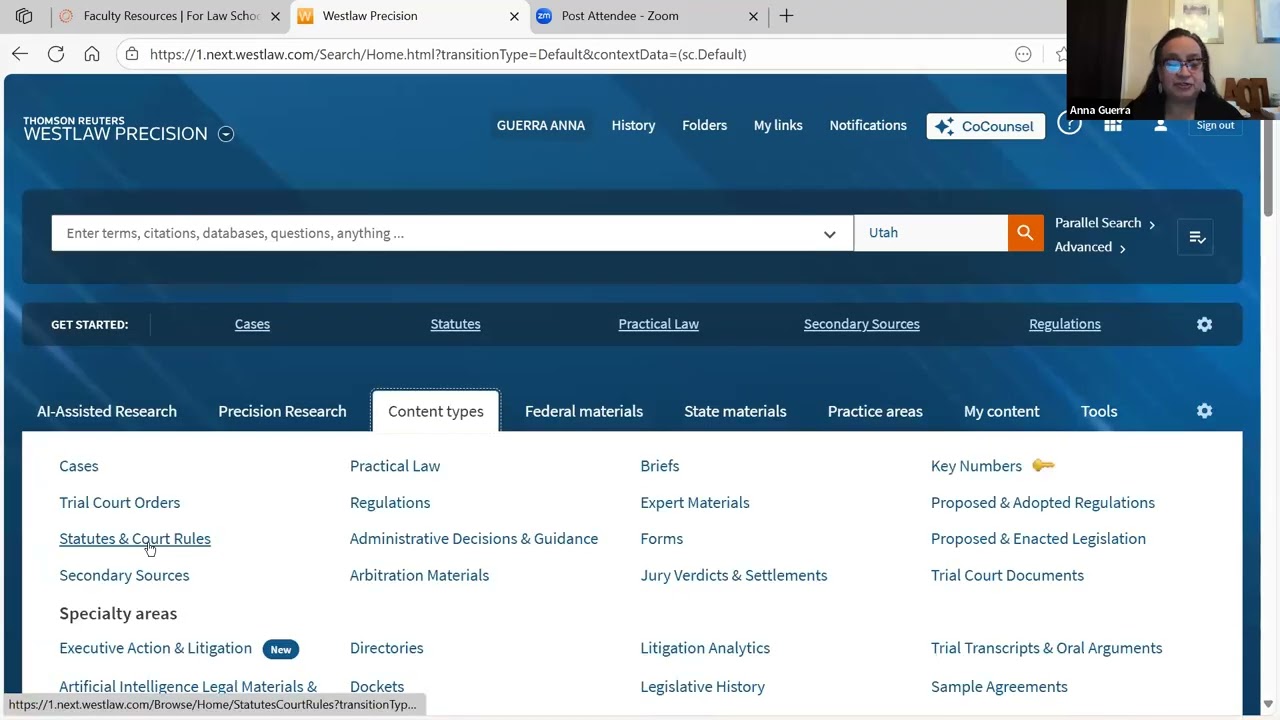Viewport: 1280px width, 720px height.
Task: Click the browser address bar URL
Action: pos(448,54)
